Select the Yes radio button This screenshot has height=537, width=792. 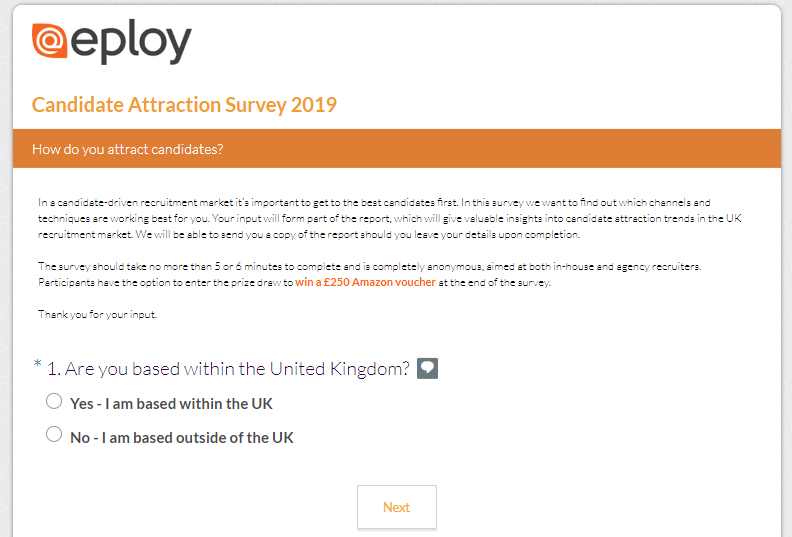[54, 401]
